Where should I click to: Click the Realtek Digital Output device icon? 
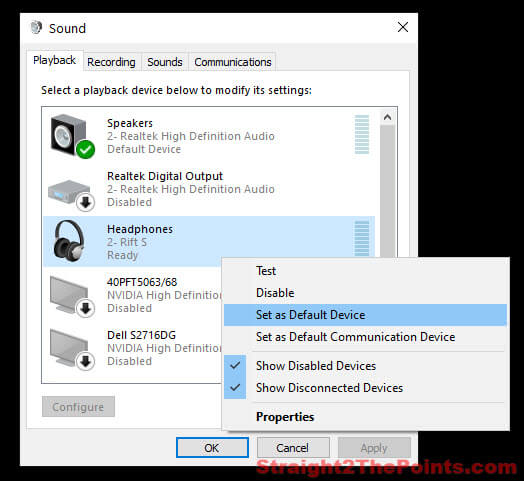click(x=71, y=195)
